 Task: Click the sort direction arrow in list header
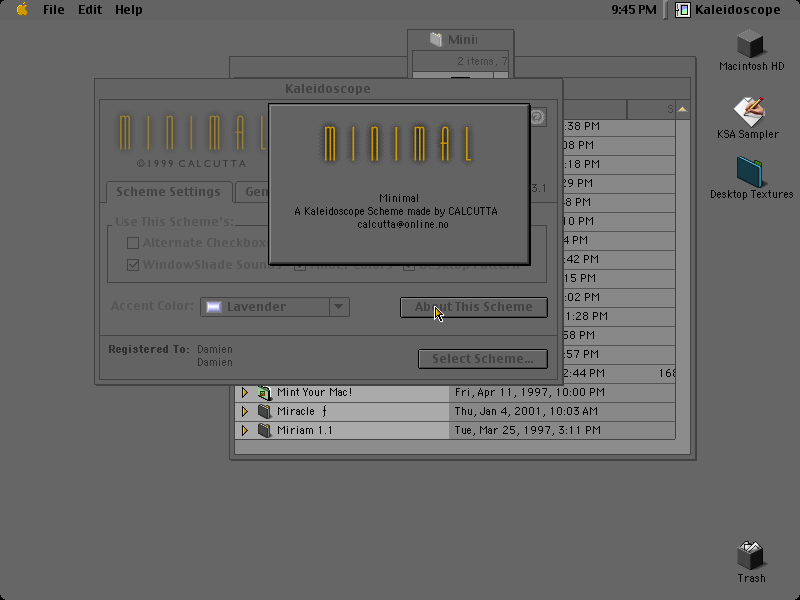pos(683,109)
